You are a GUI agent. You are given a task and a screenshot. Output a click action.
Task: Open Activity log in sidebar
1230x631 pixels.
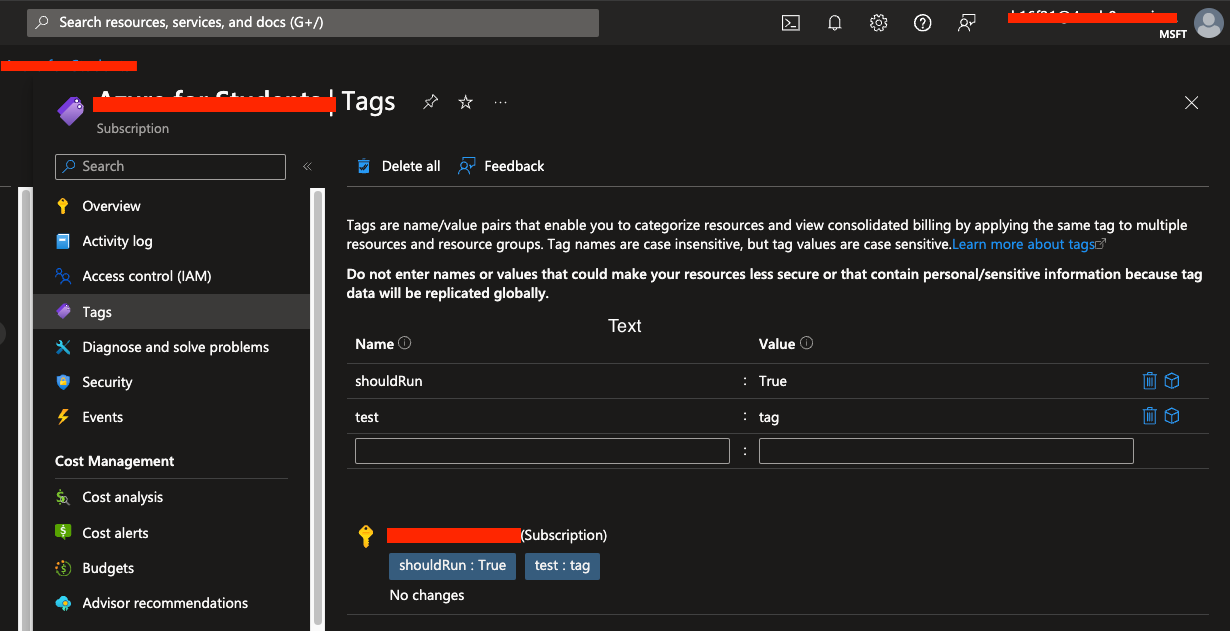[x=117, y=241]
